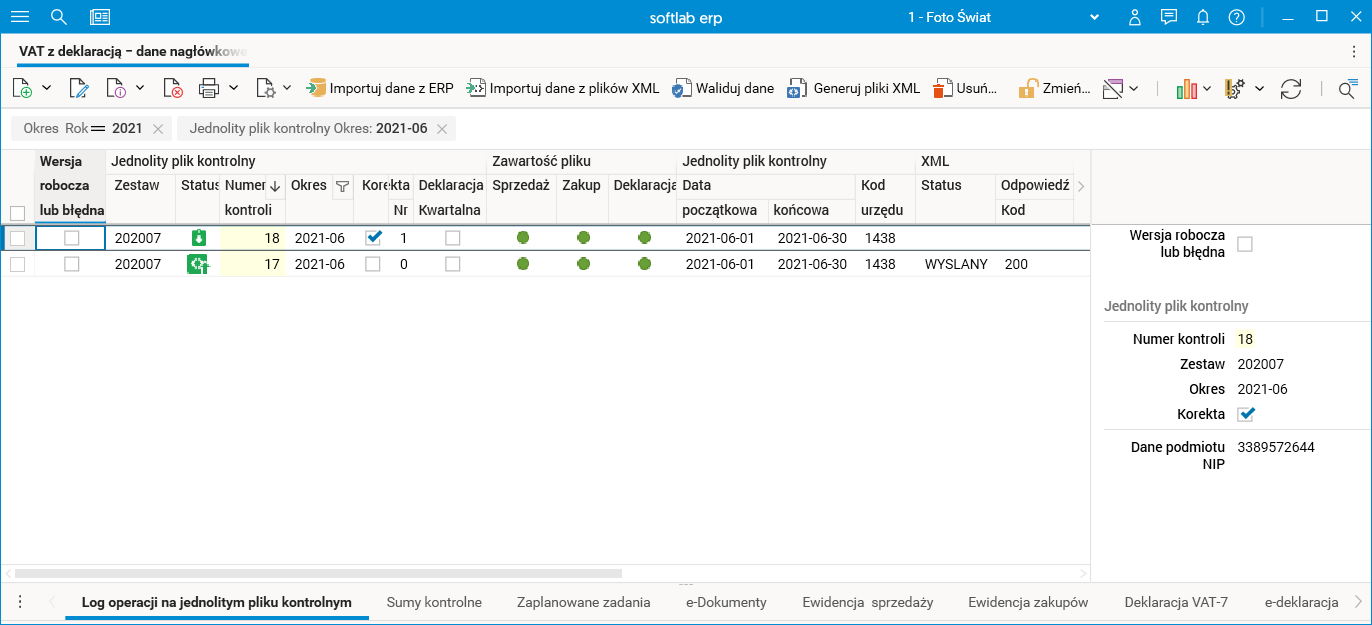Image resolution: width=1372 pixels, height=625 pixels.
Task: Switch to Deklaracja VAT-7 tab
Action: pyautogui.click(x=1176, y=602)
